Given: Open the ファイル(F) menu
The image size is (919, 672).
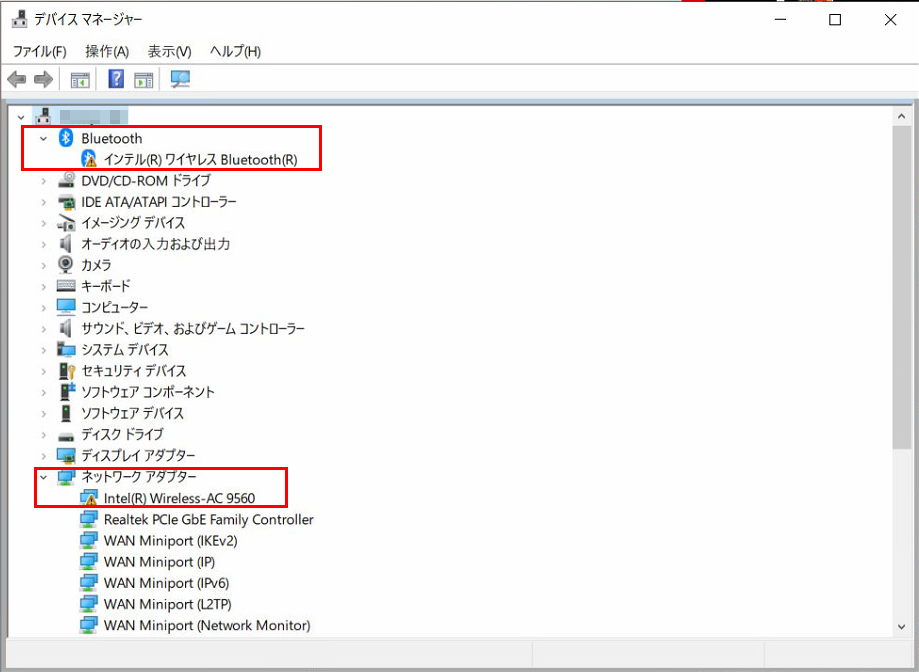Looking at the screenshot, I should coord(40,52).
